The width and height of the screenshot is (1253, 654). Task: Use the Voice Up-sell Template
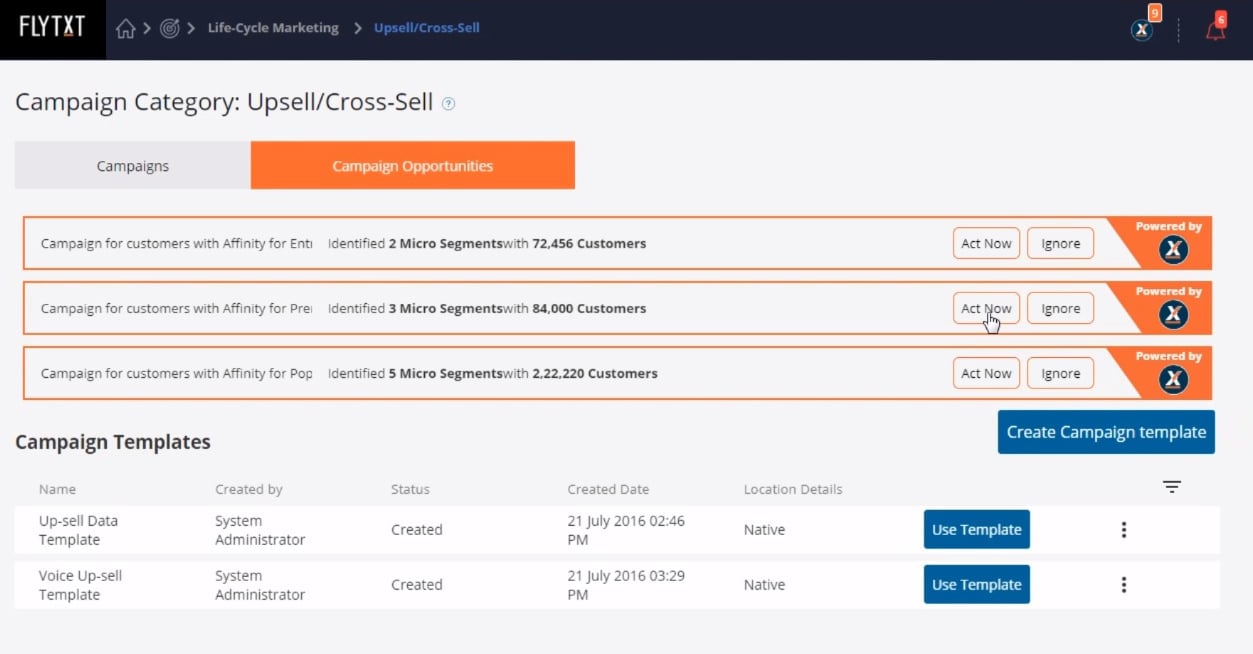coord(976,585)
